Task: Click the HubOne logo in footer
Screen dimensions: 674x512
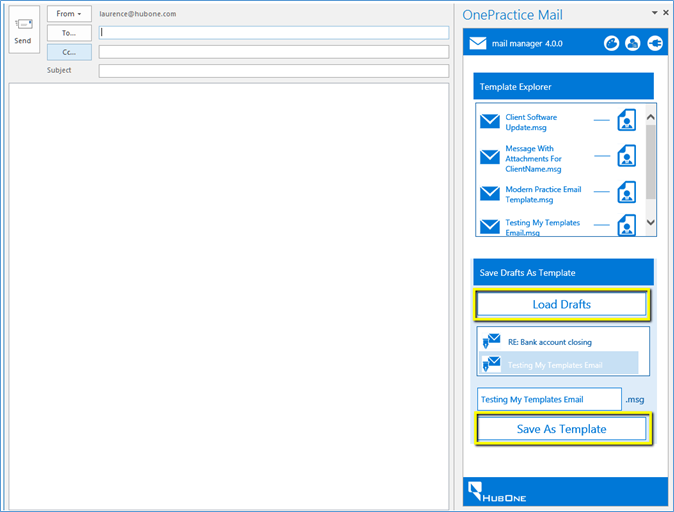Action: click(497, 492)
